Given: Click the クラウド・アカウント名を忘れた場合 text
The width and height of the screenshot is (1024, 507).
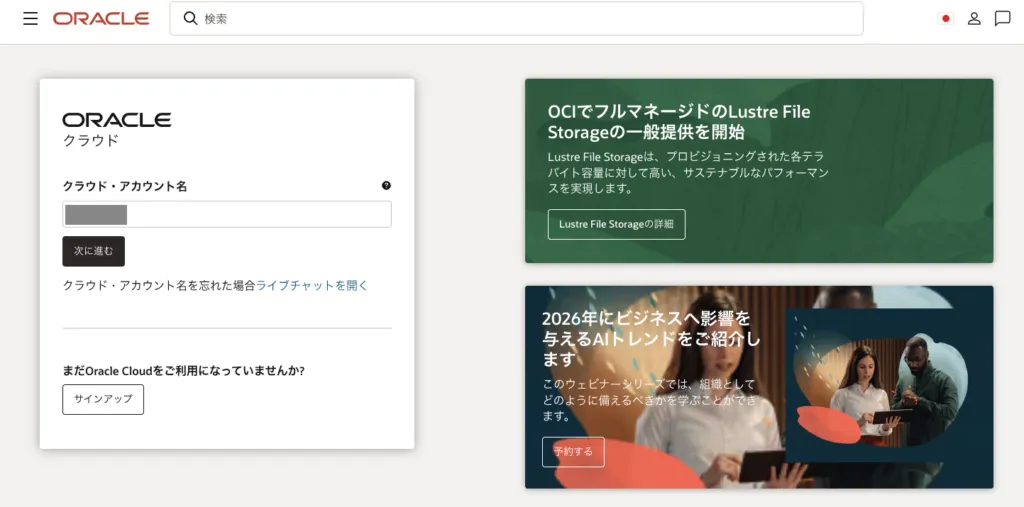Looking at the screenshot, I should click(159, 286).
